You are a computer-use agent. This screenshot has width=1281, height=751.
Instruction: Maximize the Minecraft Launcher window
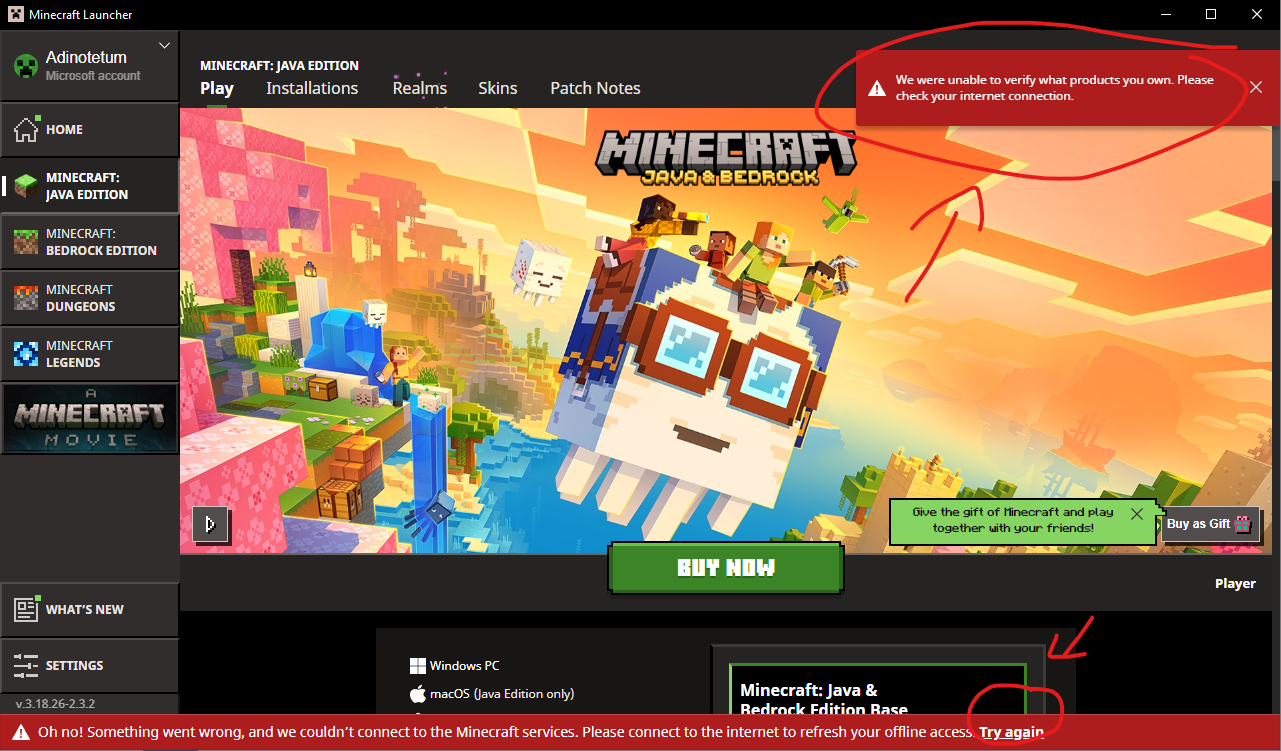(1211, 14)
